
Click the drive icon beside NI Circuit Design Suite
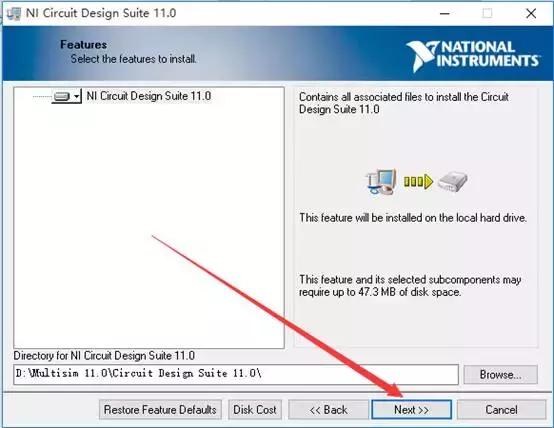click(62, 96)
